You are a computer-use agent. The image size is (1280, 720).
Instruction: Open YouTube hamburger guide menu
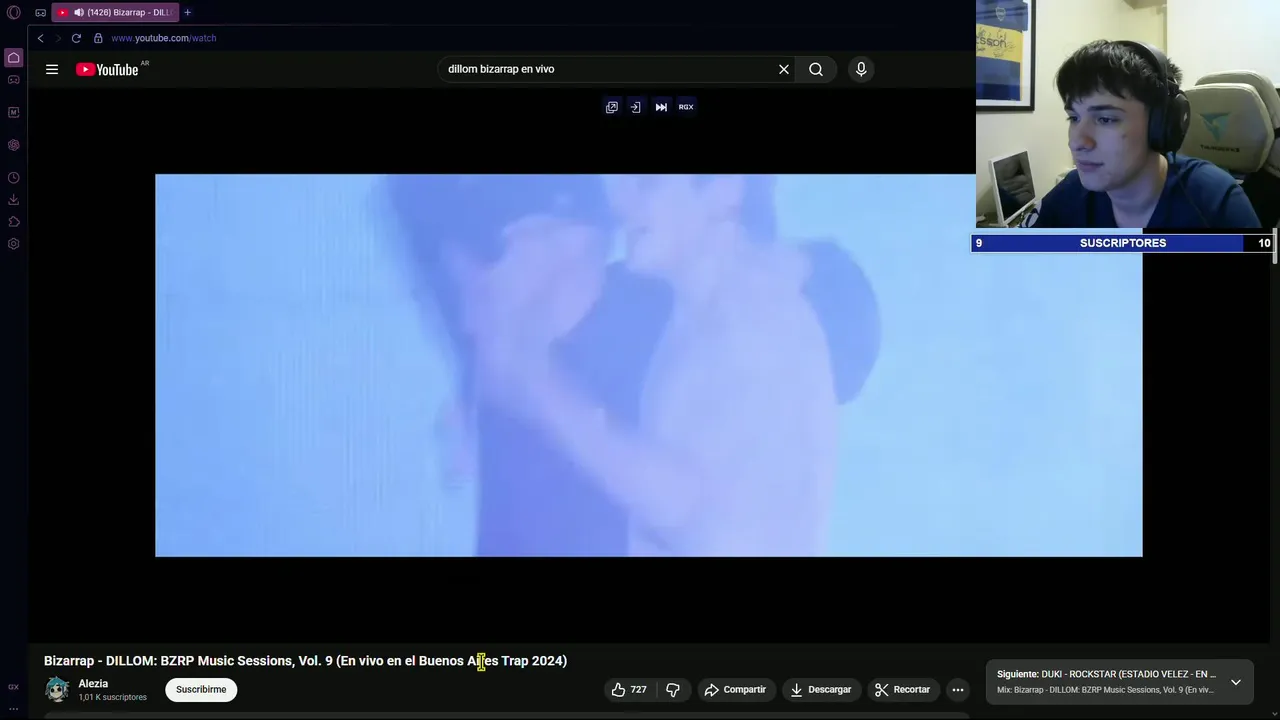(x=52, y=69)
